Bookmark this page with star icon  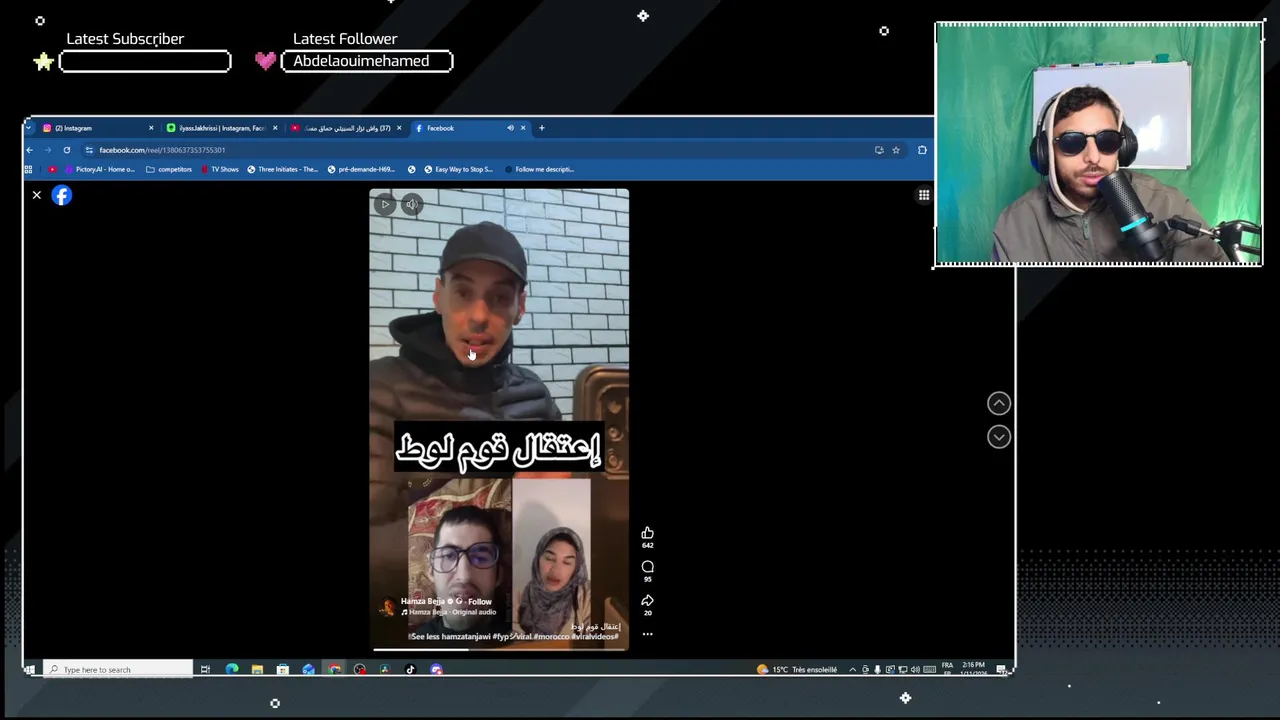[896, 150]
